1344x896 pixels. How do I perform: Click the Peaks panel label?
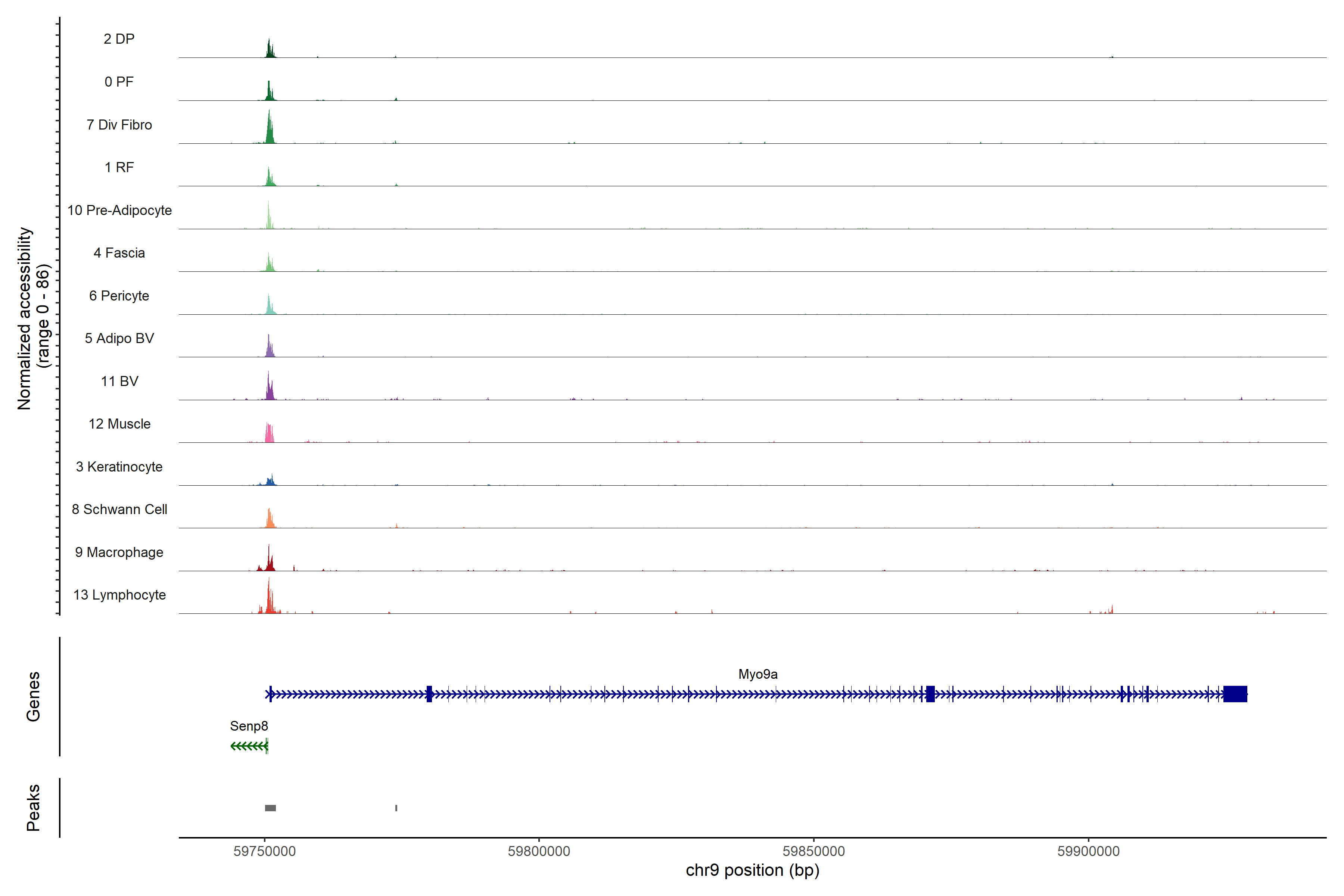(x=33, y=808)
